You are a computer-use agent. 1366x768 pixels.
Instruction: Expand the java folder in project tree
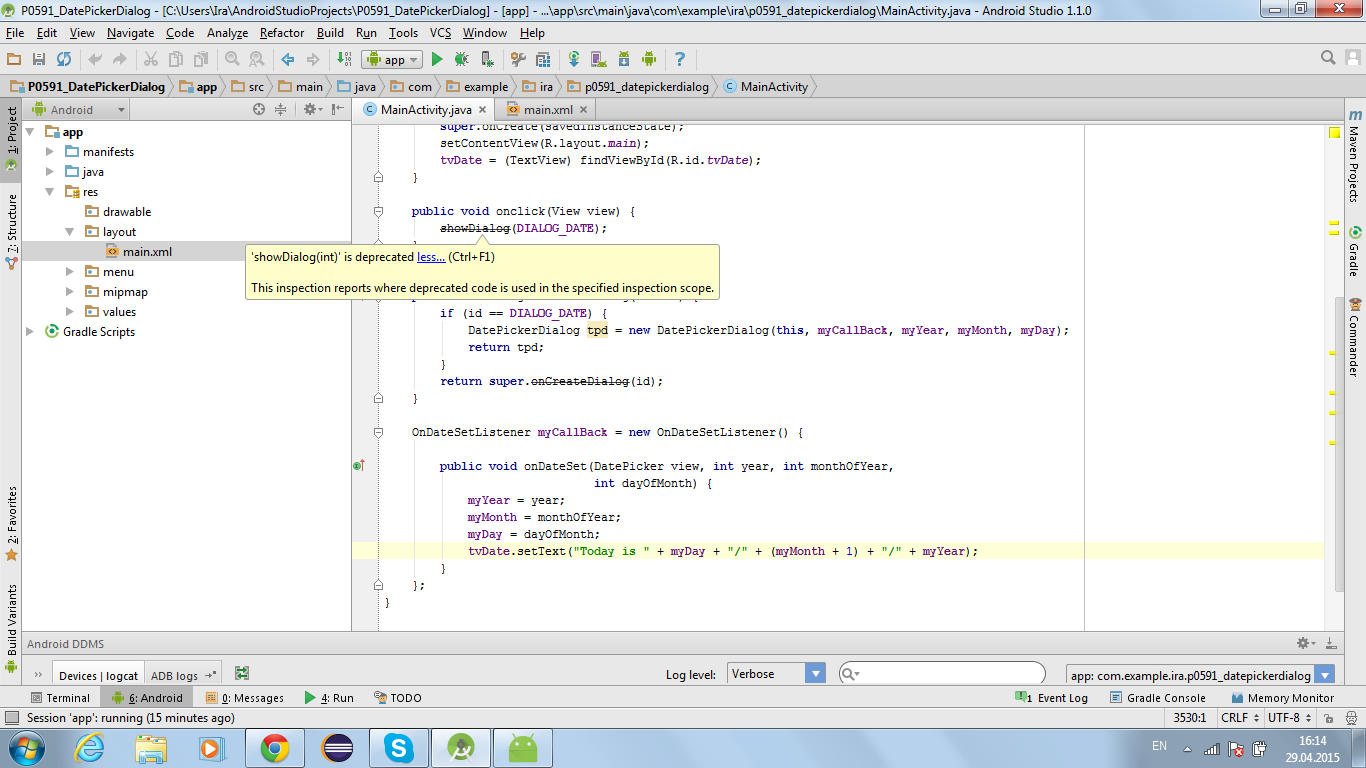click(50, 172)
